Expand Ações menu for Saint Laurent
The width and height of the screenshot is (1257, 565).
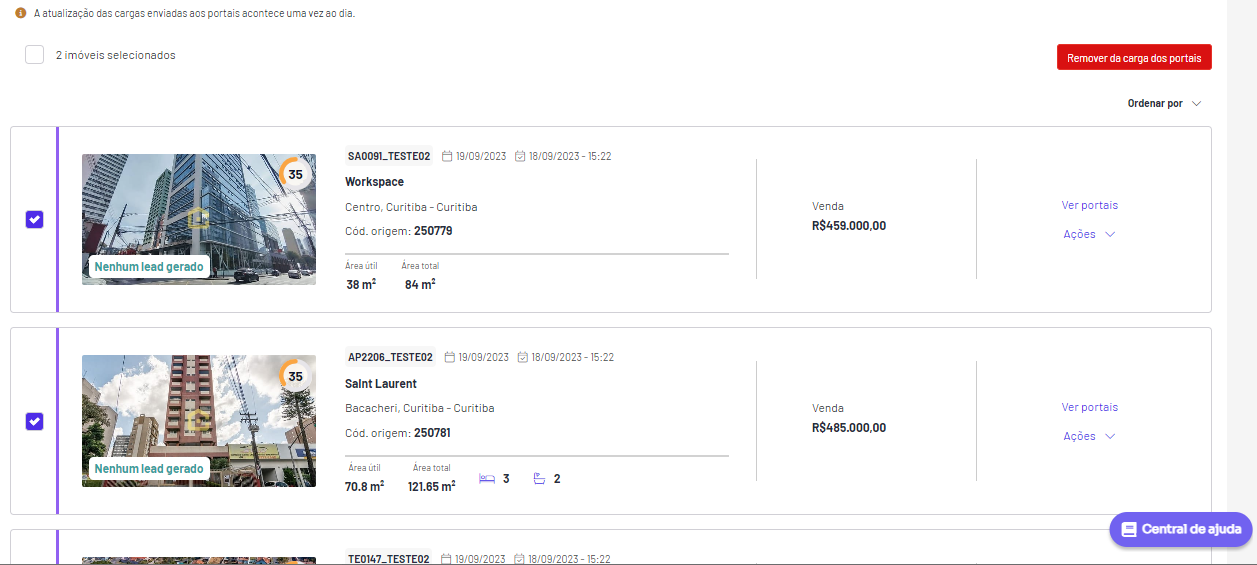(x=1089, y=436)
